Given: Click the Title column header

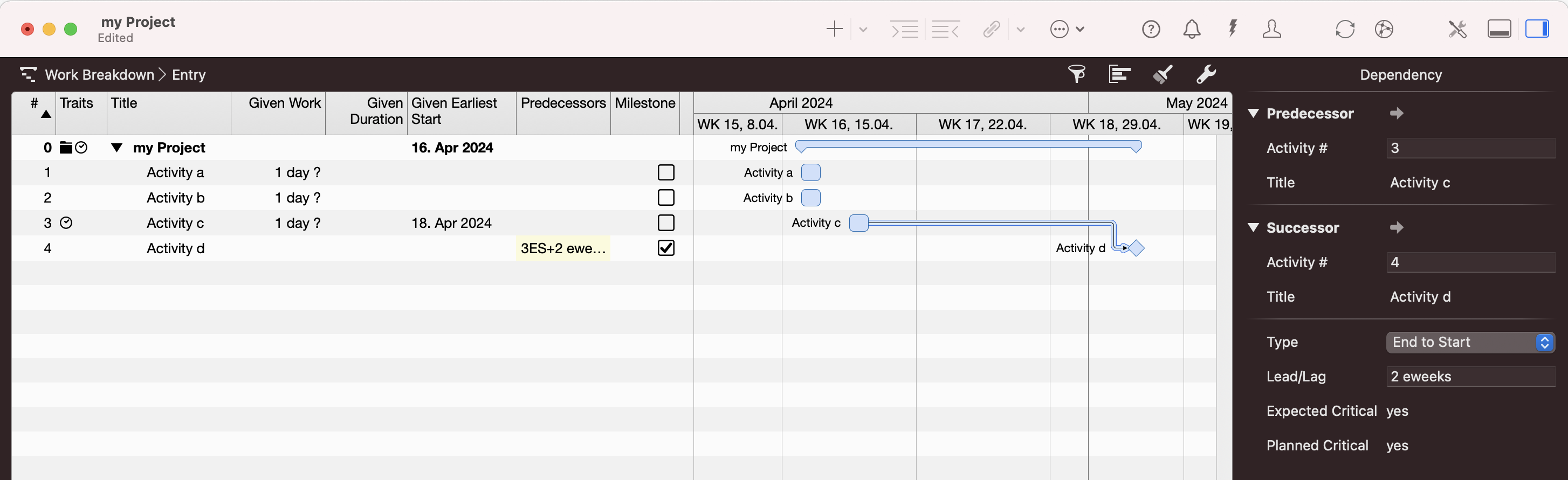Looking at the screenshot, I should tap(169, 113).
